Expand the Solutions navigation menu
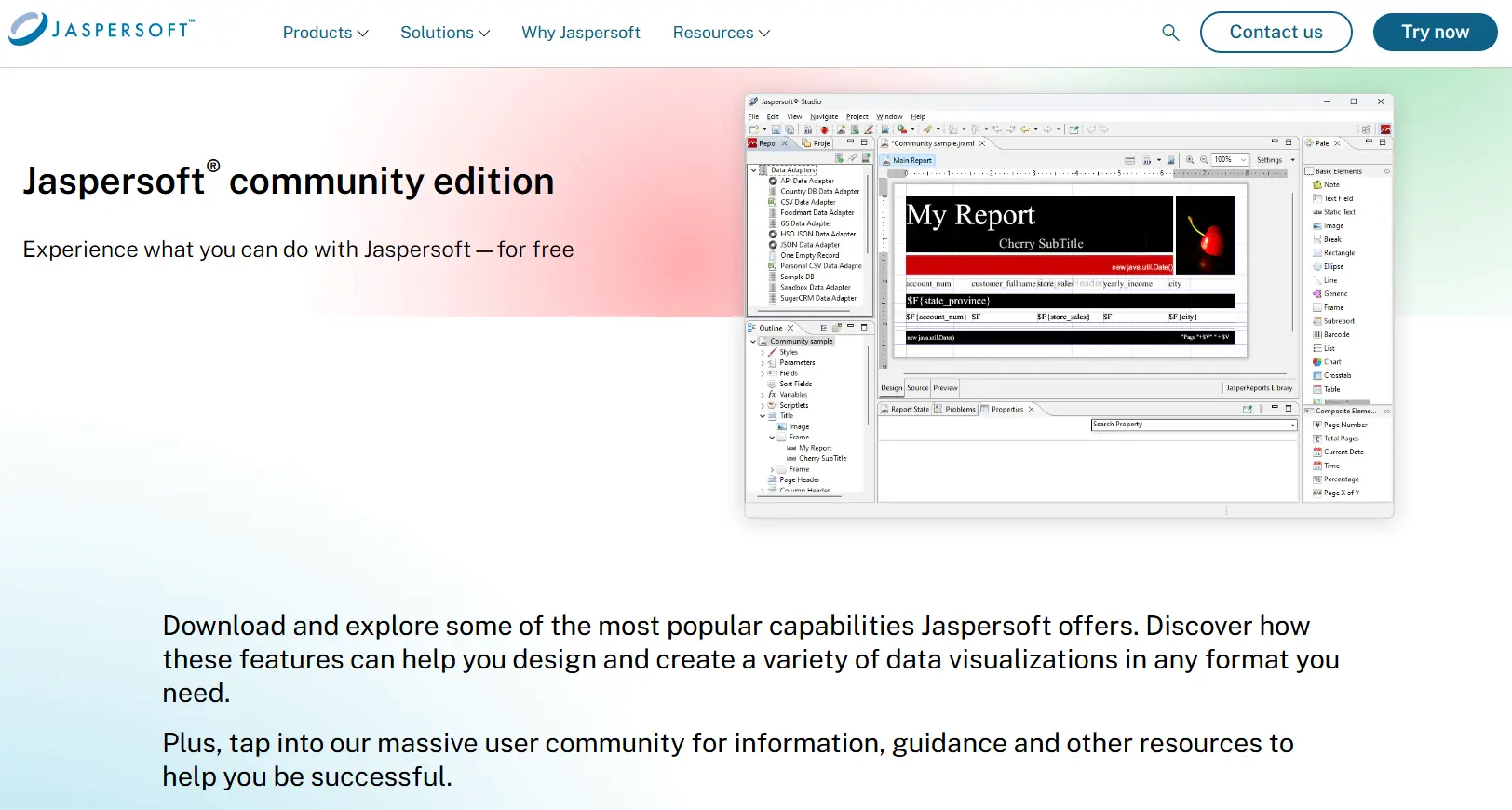Screen dimensions: 1512x810 pyautogui.click(x=444, y=33)
